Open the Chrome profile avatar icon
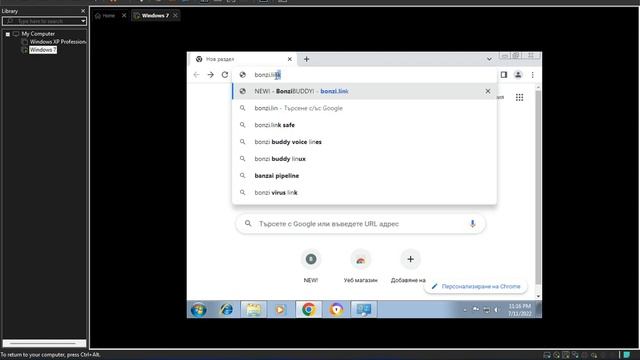This screenshot has height=360, width=640. [x=518, y=75]
